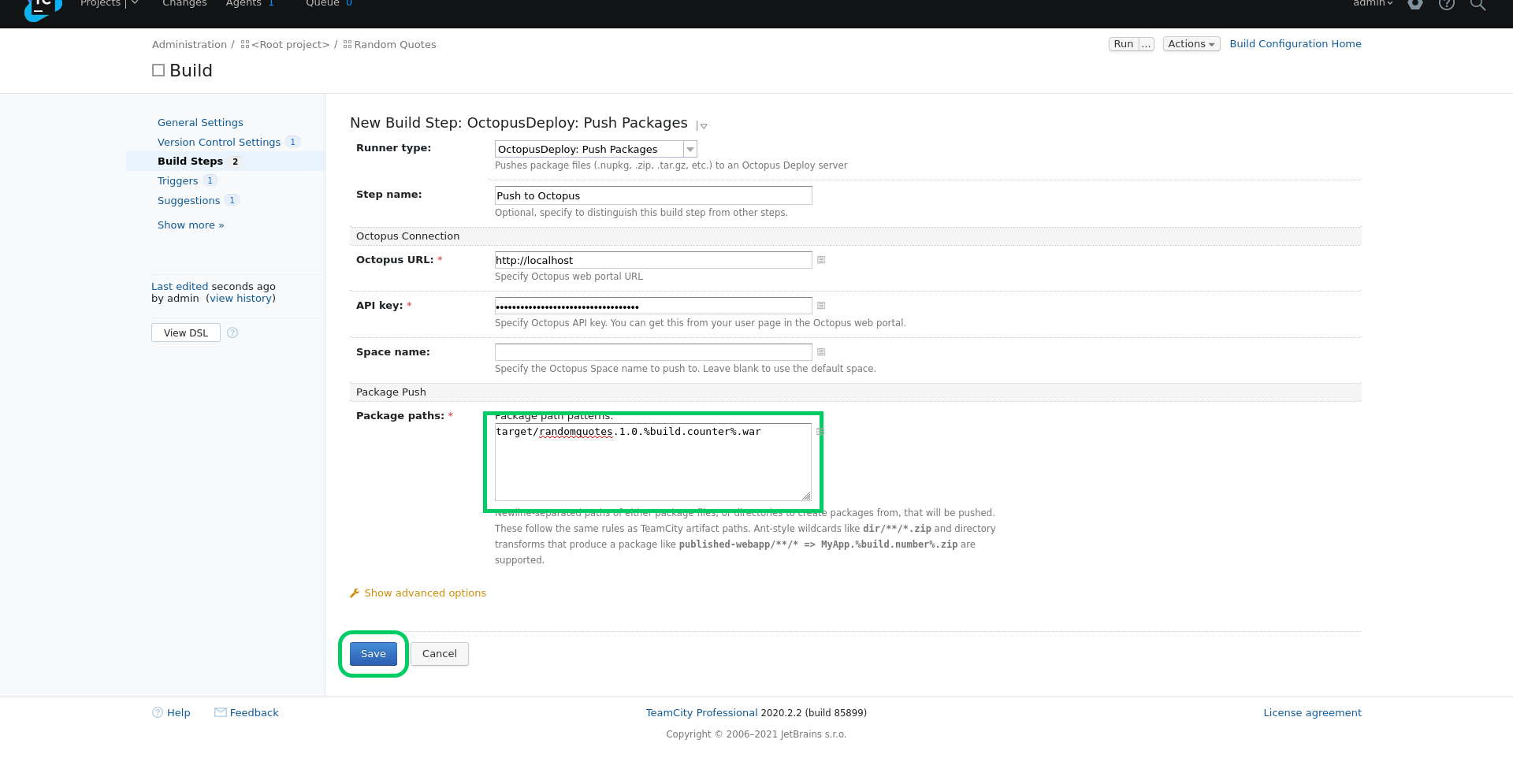
Task: Open the Actions dropdown
Action: (1191, 44)
